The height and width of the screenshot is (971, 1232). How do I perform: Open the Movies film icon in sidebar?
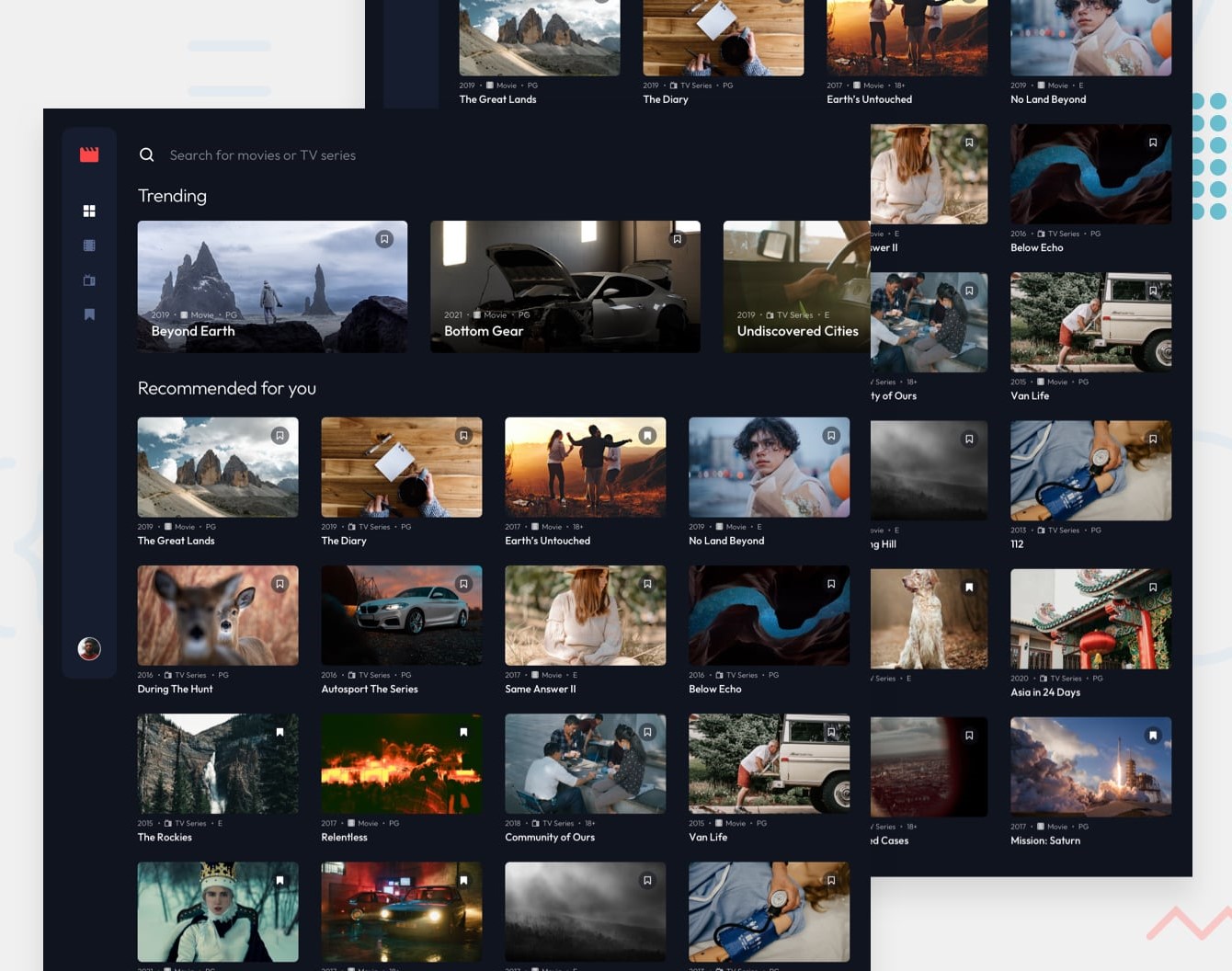click(89, 246)
